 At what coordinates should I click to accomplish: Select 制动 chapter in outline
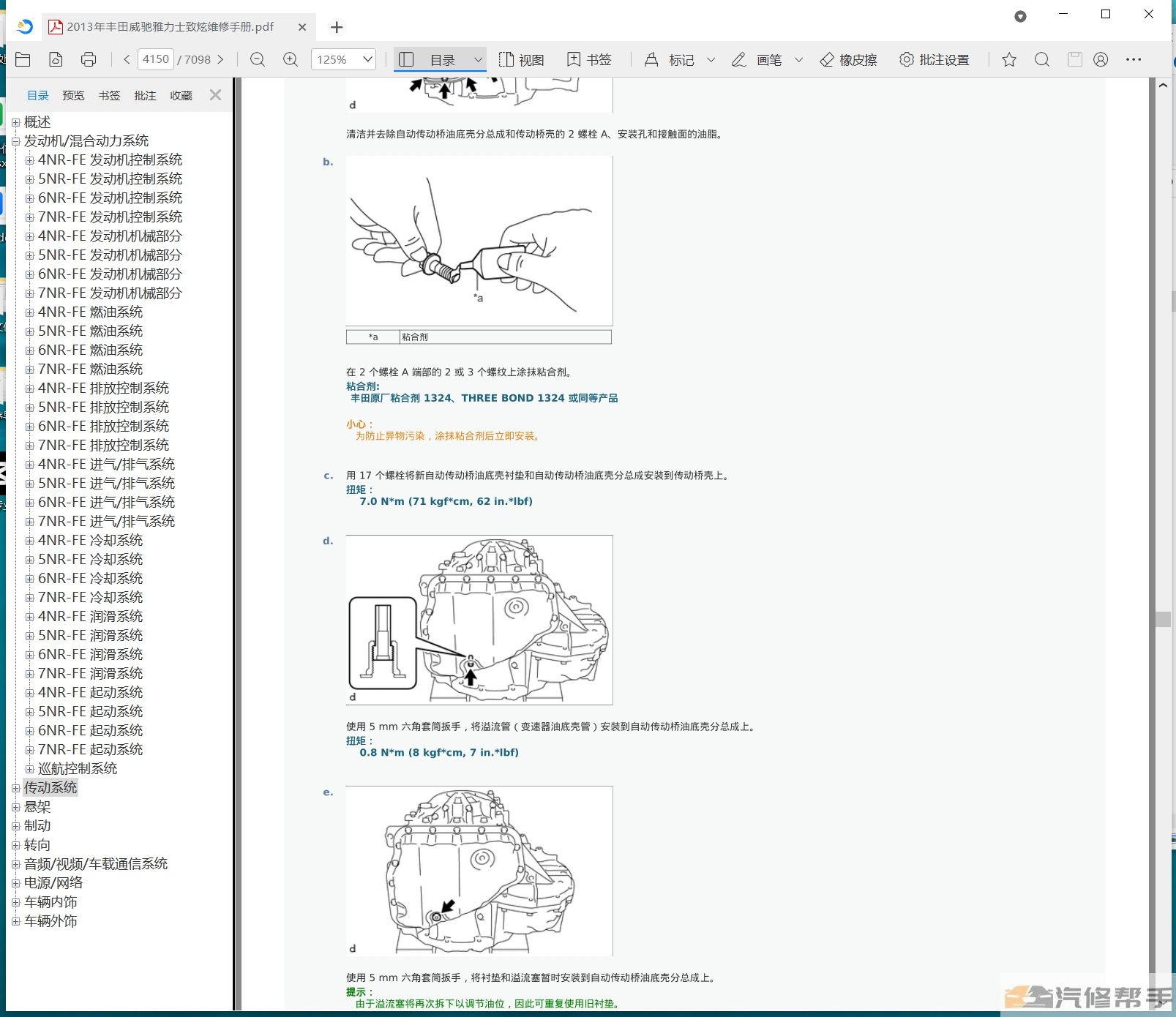tap(37, 825)
